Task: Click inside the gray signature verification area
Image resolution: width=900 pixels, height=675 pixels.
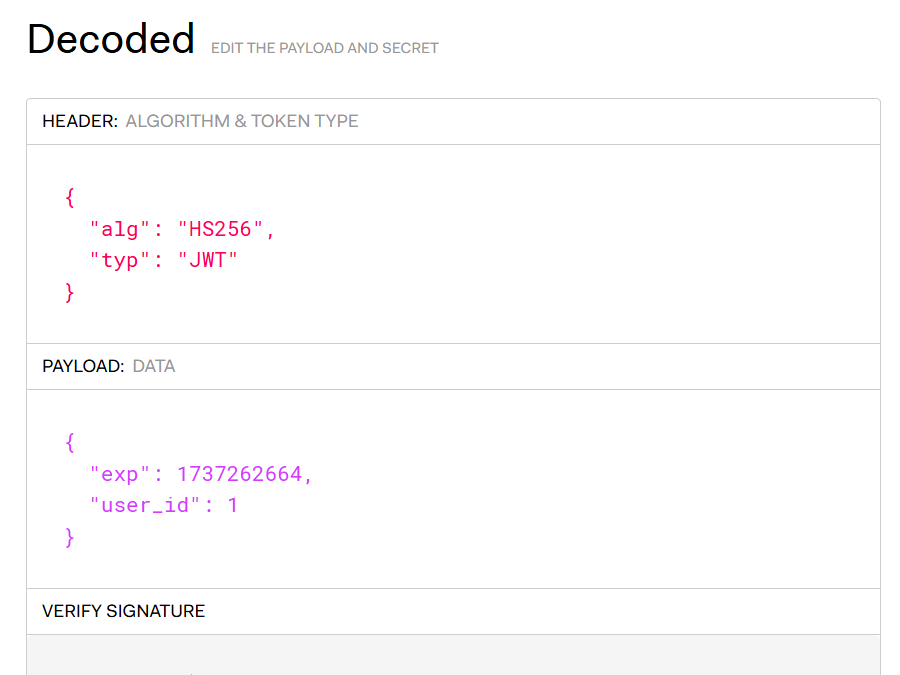Action: click(x=450, y=656)
